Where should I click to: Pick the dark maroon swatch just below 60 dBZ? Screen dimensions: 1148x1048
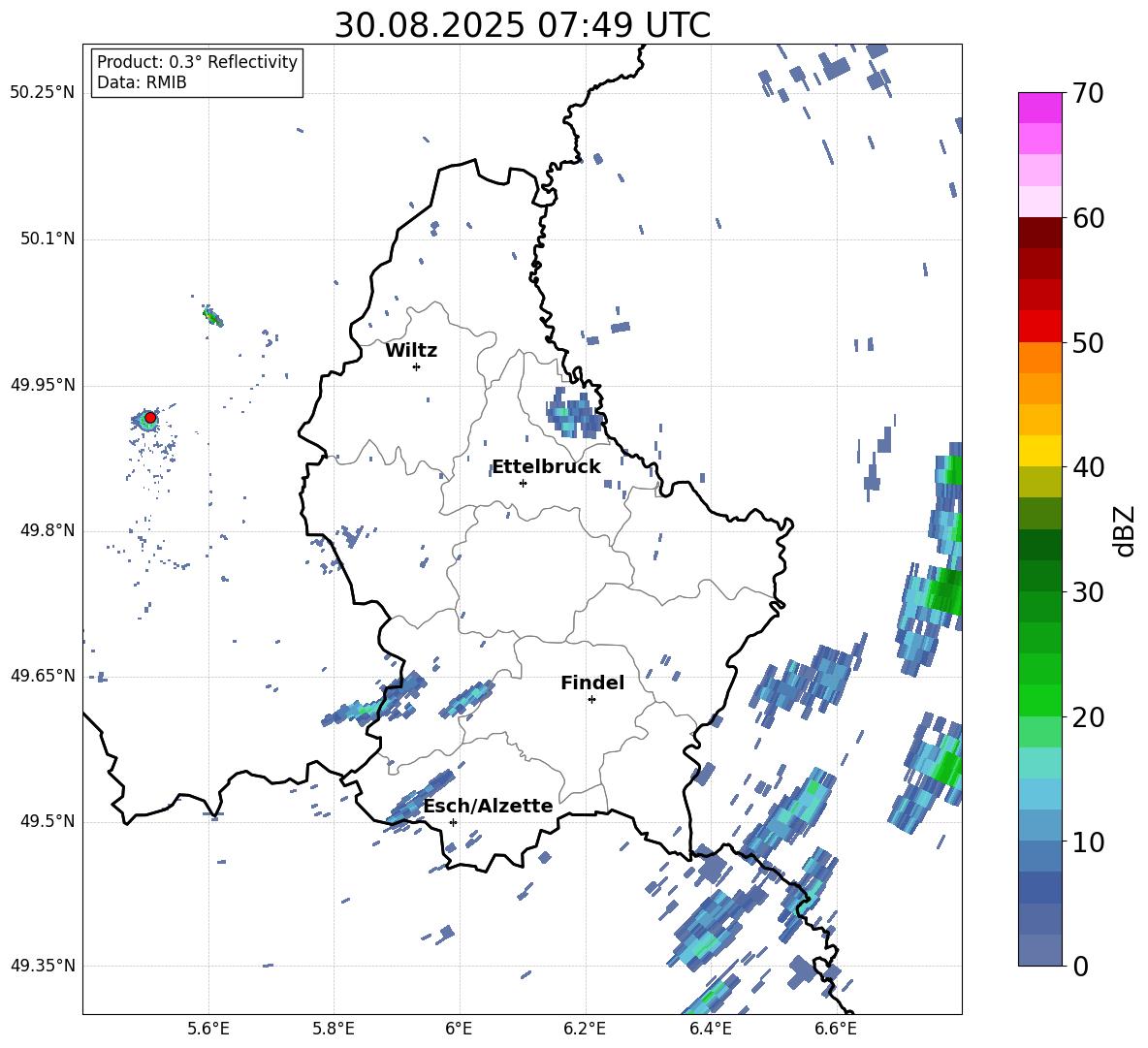click(1040, 233)
